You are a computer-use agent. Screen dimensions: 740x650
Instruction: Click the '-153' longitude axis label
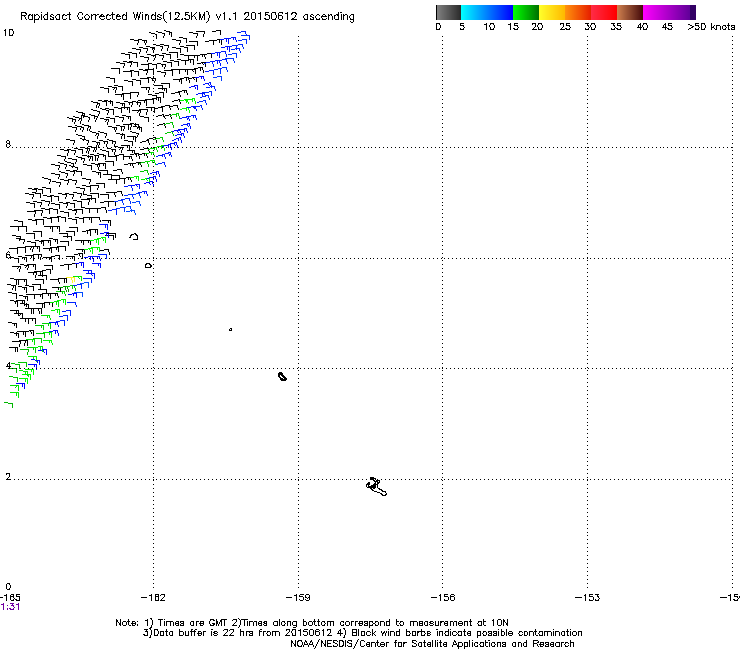click(x=587, y=598)
